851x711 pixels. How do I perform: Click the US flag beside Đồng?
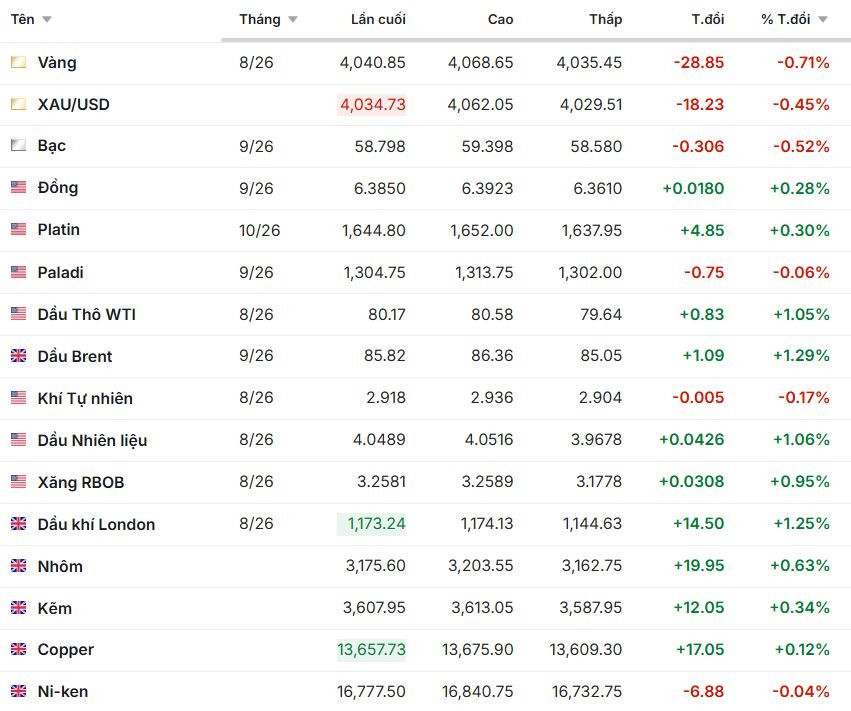(18, 187)
